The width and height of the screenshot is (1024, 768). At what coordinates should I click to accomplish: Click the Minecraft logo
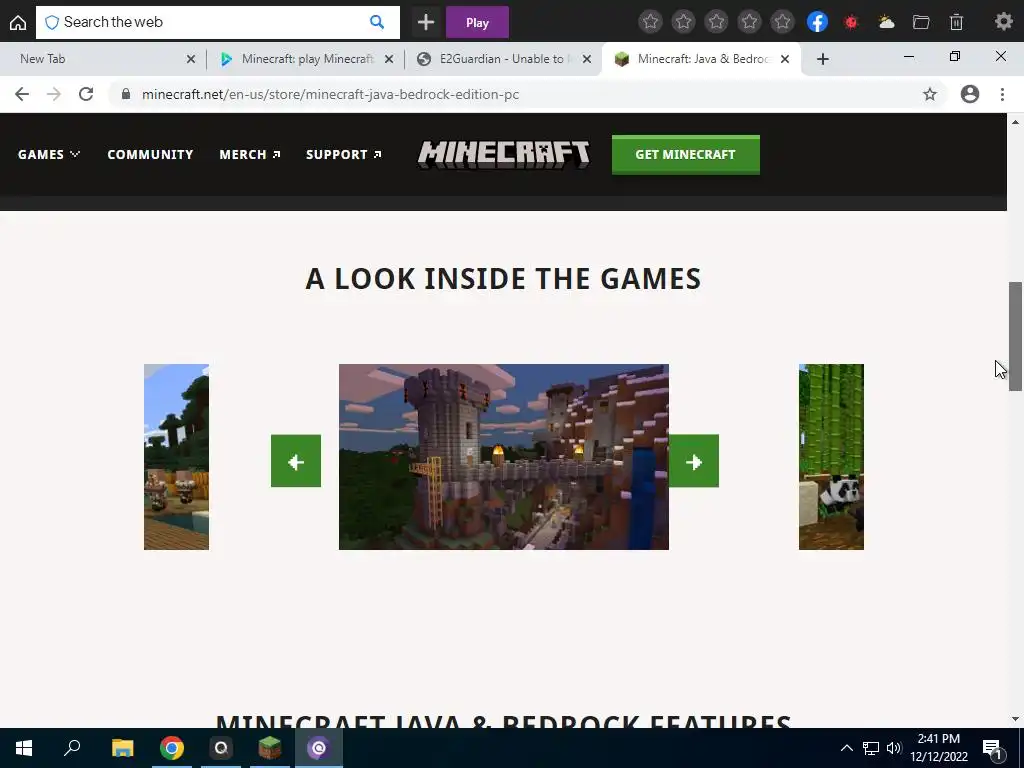(x=504, y=155)
